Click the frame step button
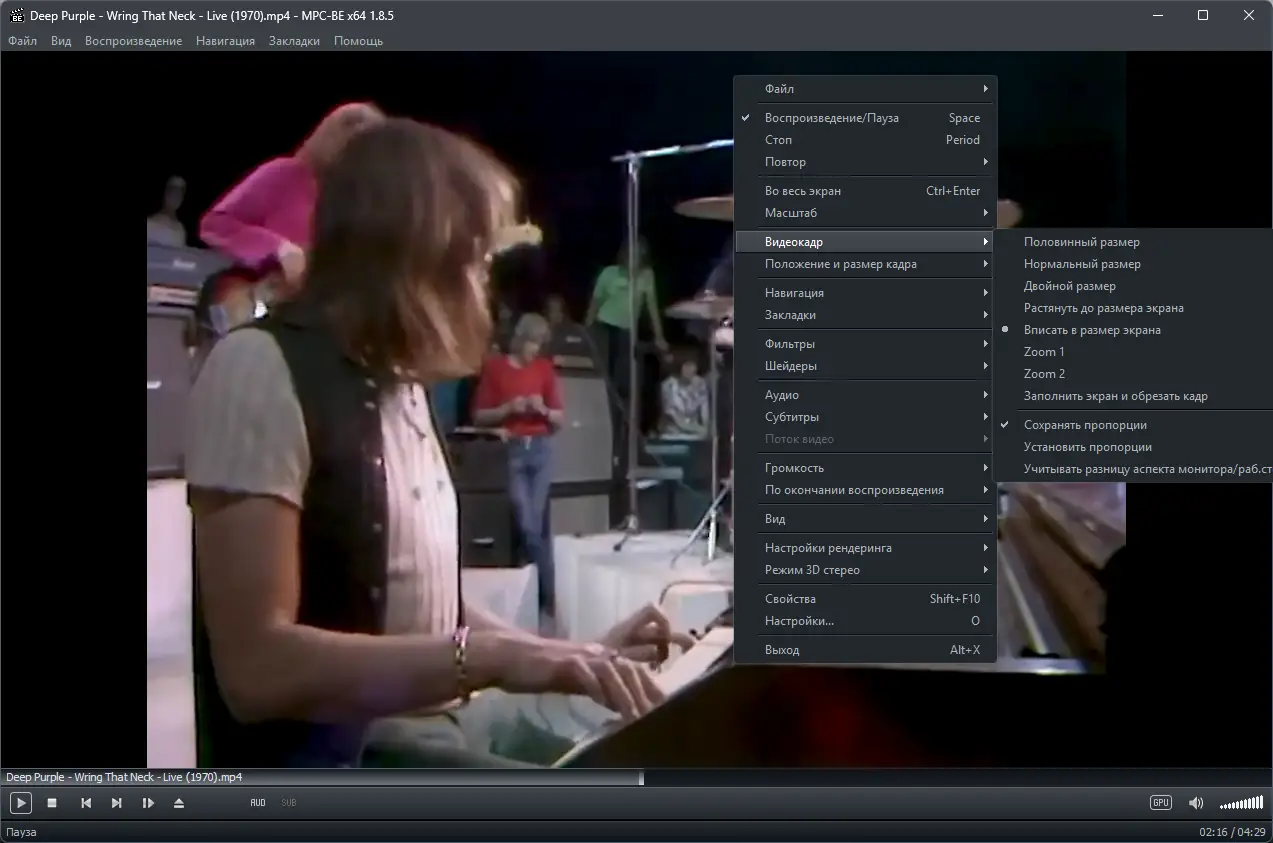Viewport: 1273px width, 843px height. click(x=148, y=803)
